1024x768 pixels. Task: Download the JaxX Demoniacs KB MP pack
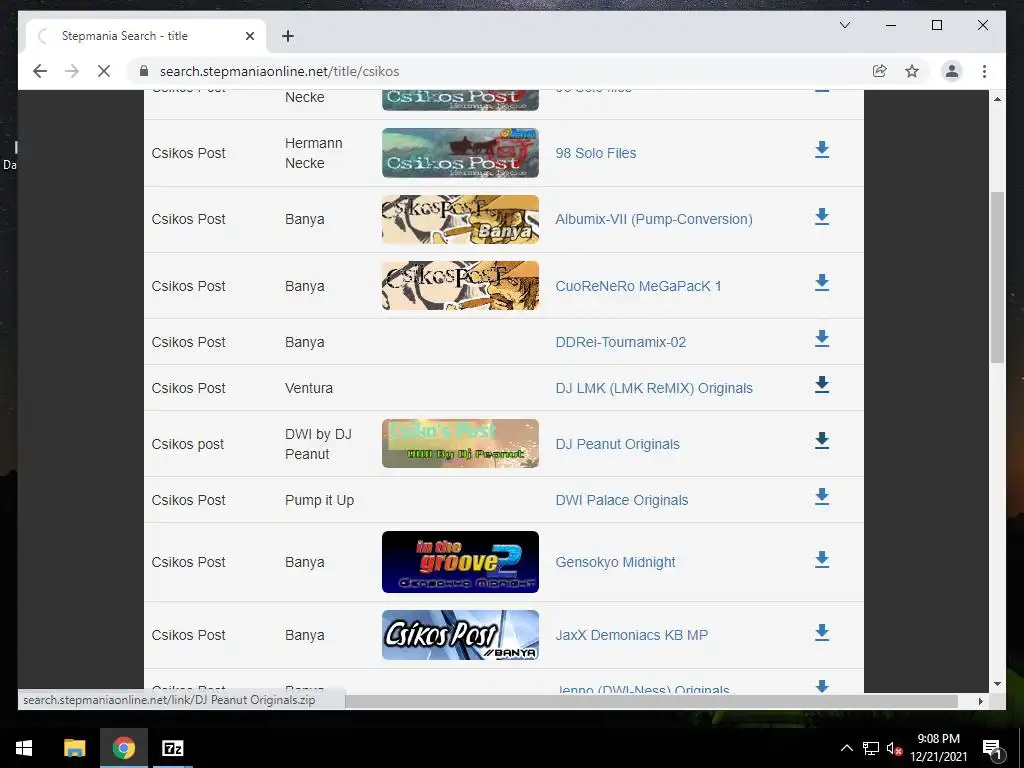(x=822, y=632)
